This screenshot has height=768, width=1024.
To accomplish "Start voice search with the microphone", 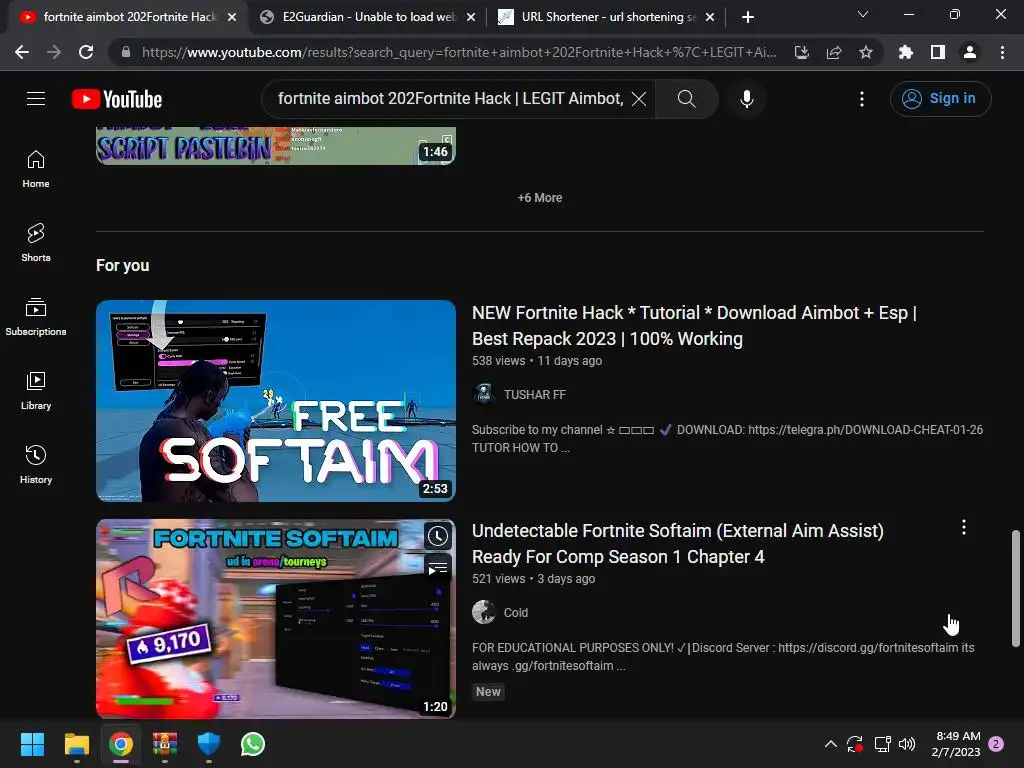I will point(746,99).
